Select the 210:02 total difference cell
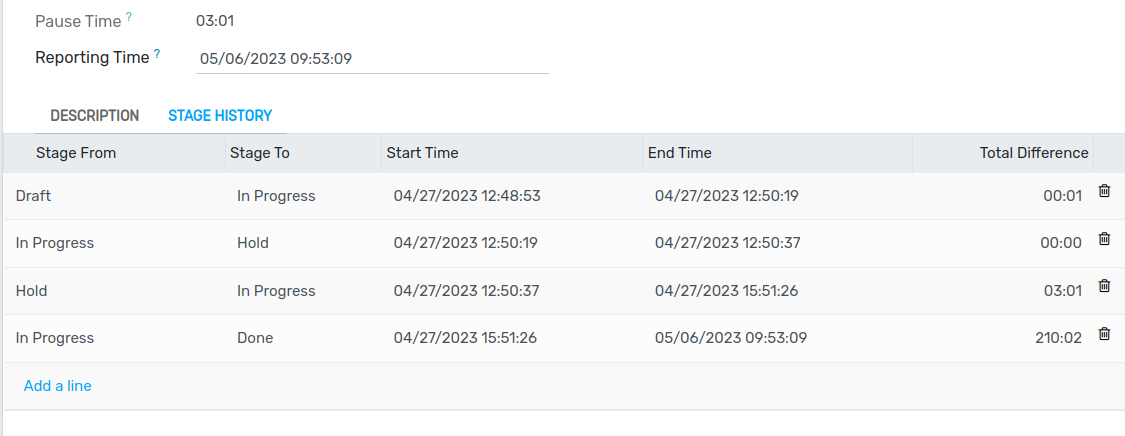The image size is (1125, 436). [1003, 338]
